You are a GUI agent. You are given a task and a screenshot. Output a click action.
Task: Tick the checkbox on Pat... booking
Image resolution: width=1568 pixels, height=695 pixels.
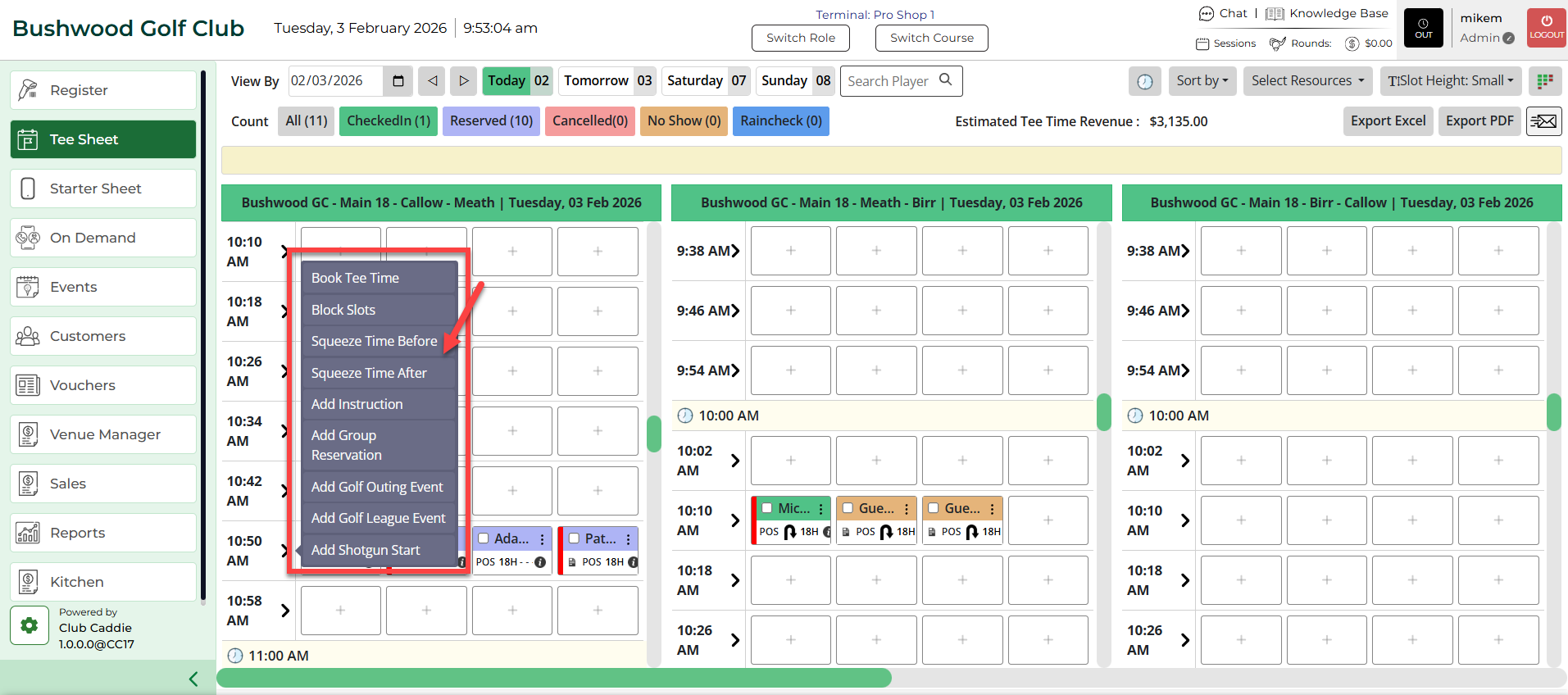tap(575, 538)
